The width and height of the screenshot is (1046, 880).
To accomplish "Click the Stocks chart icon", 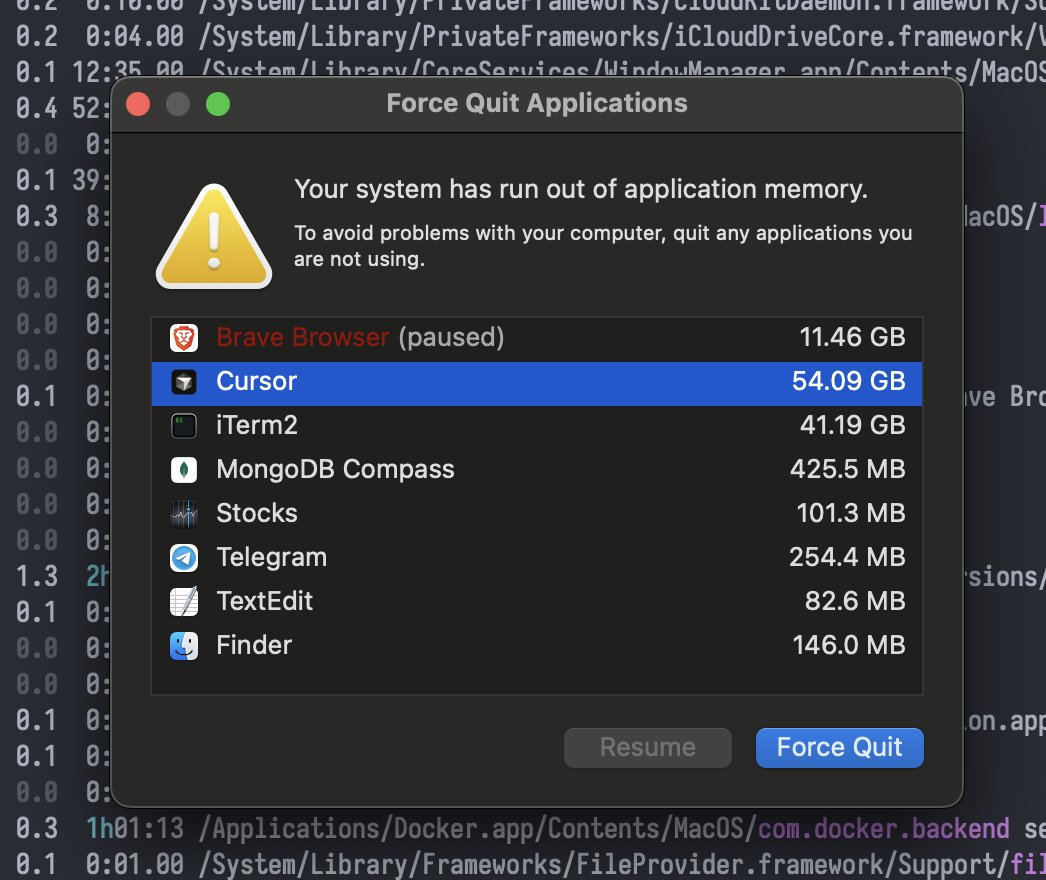I will click(183, 514).
